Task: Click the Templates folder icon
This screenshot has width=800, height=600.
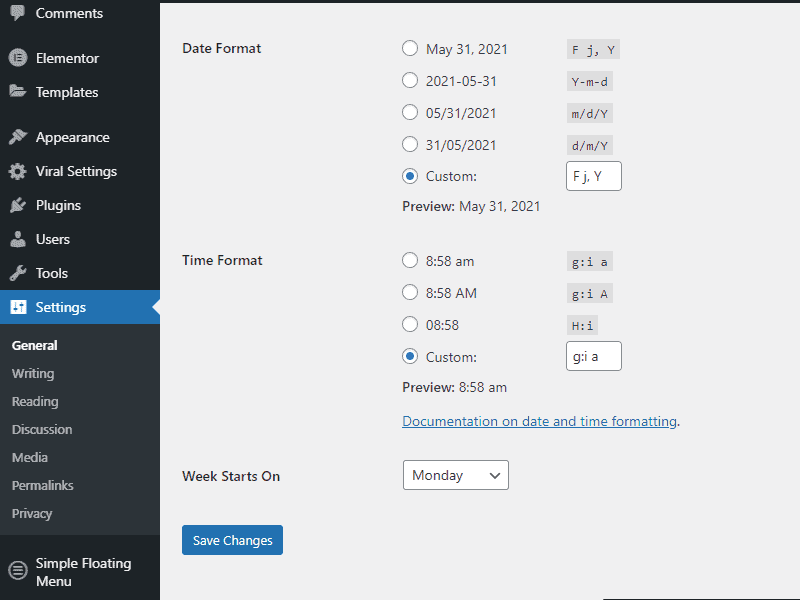Action: point(18,91)
